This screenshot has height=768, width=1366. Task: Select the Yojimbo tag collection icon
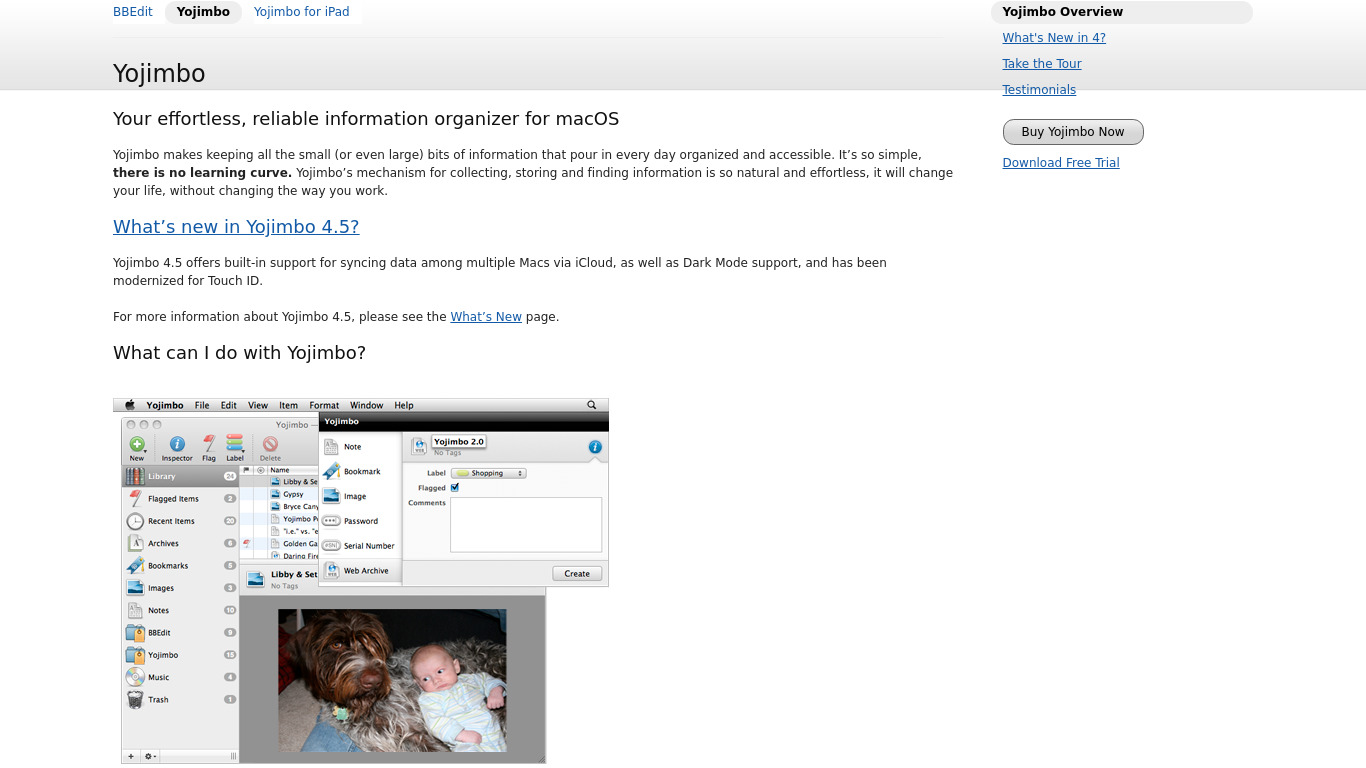coord(135,655)
